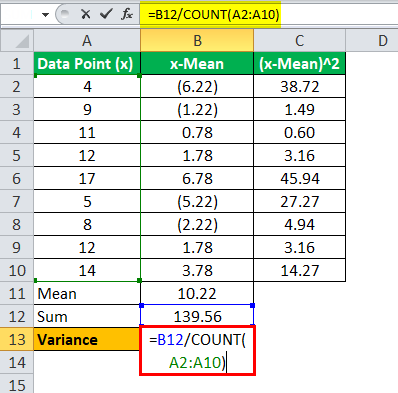Click the 'Sum' label cell
Viewport: 398px width, 393px height.
point(87,316)
